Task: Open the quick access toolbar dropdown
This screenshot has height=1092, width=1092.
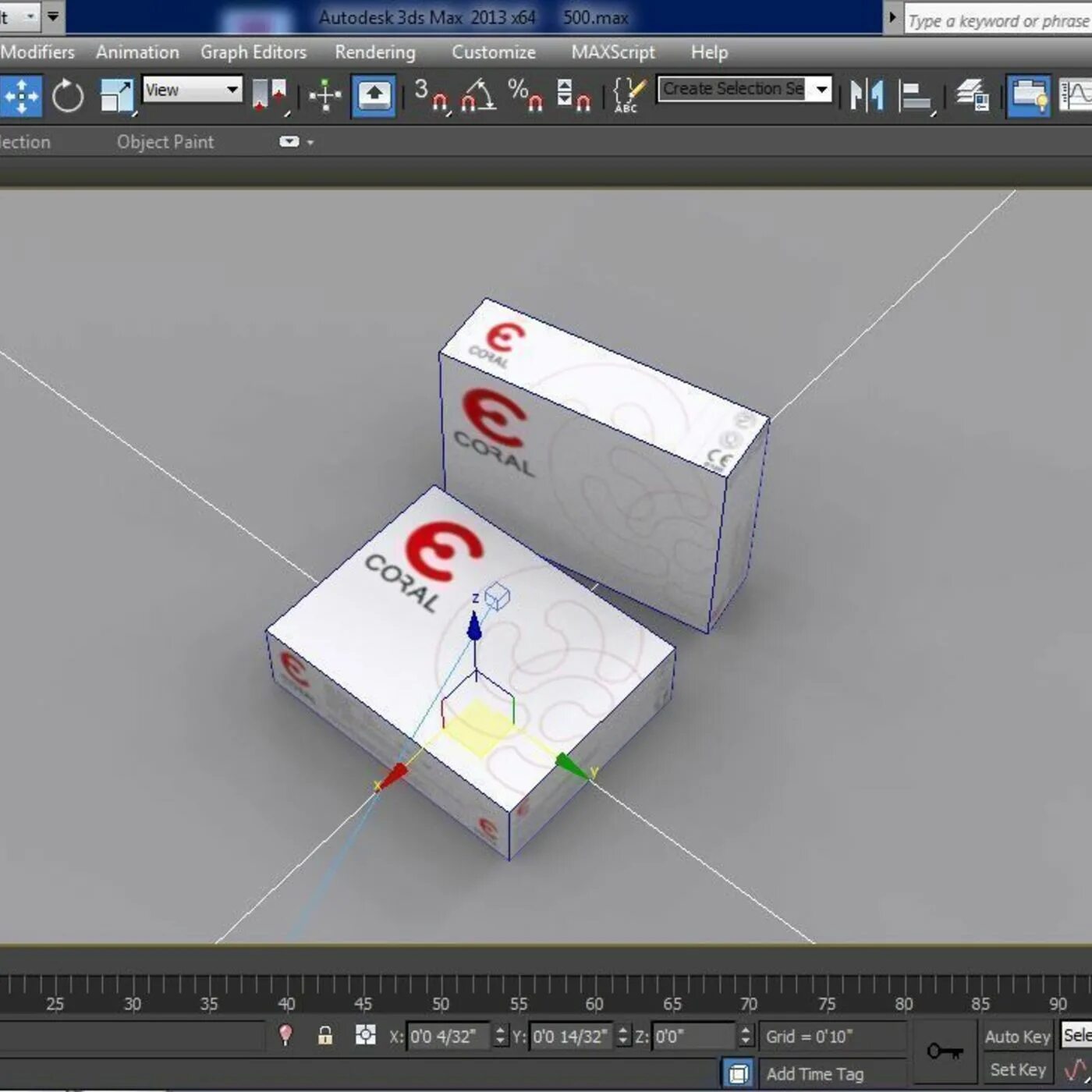Action: 53,16
